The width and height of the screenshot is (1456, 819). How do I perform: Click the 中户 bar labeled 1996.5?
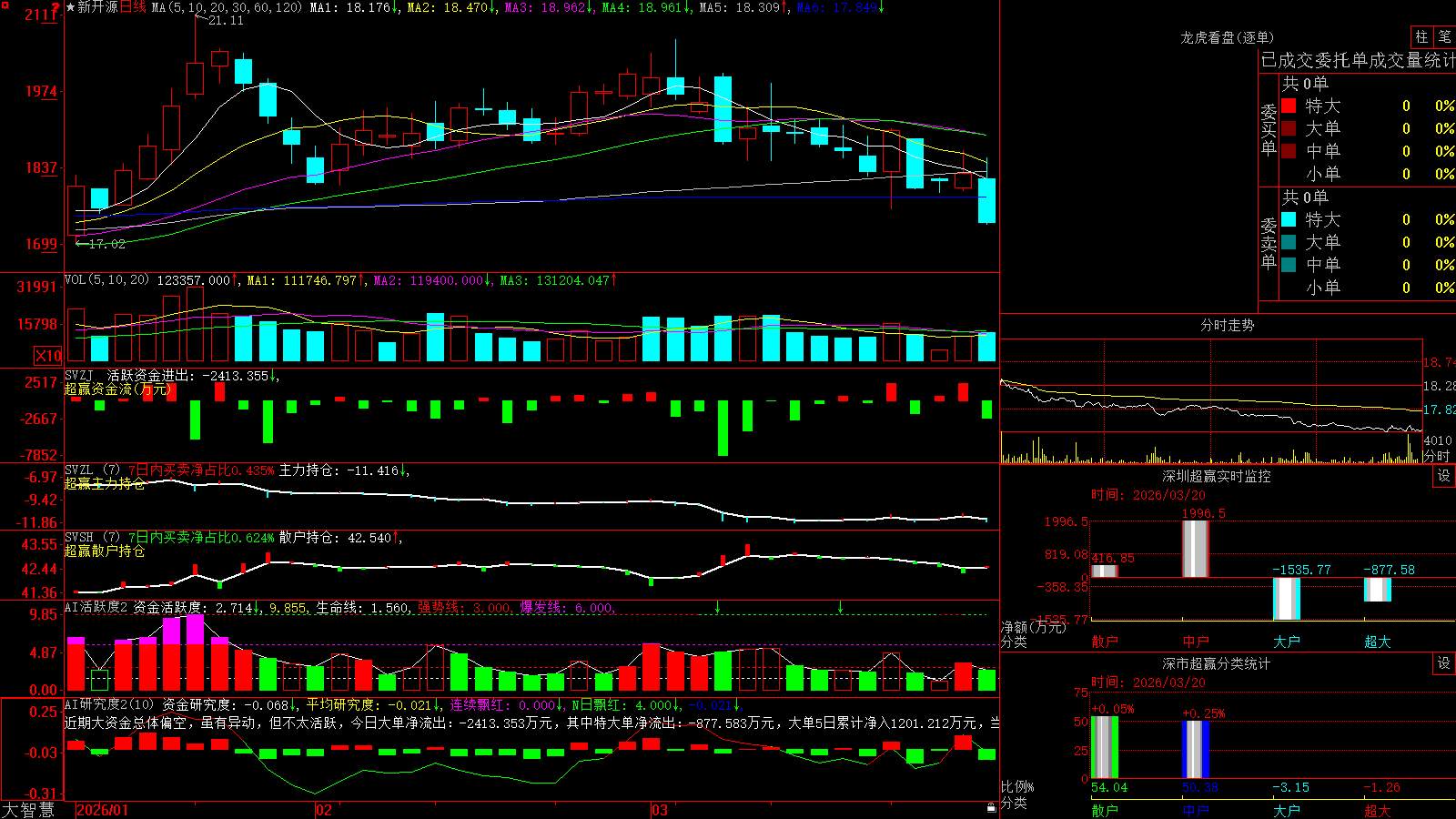click(x=1196, y=549)
